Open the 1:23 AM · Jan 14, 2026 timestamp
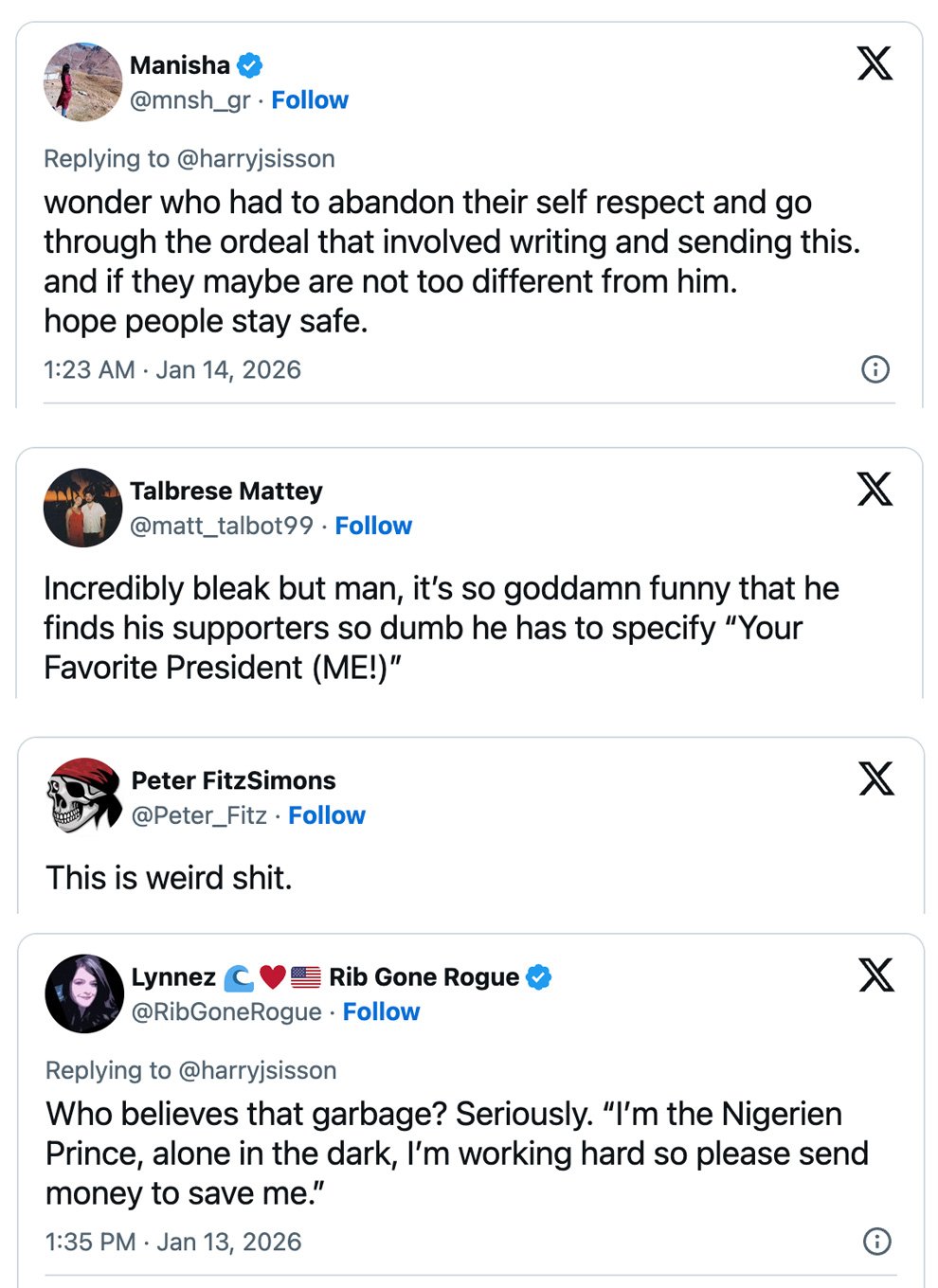938x1288 pixels. [x=172, y=369]
